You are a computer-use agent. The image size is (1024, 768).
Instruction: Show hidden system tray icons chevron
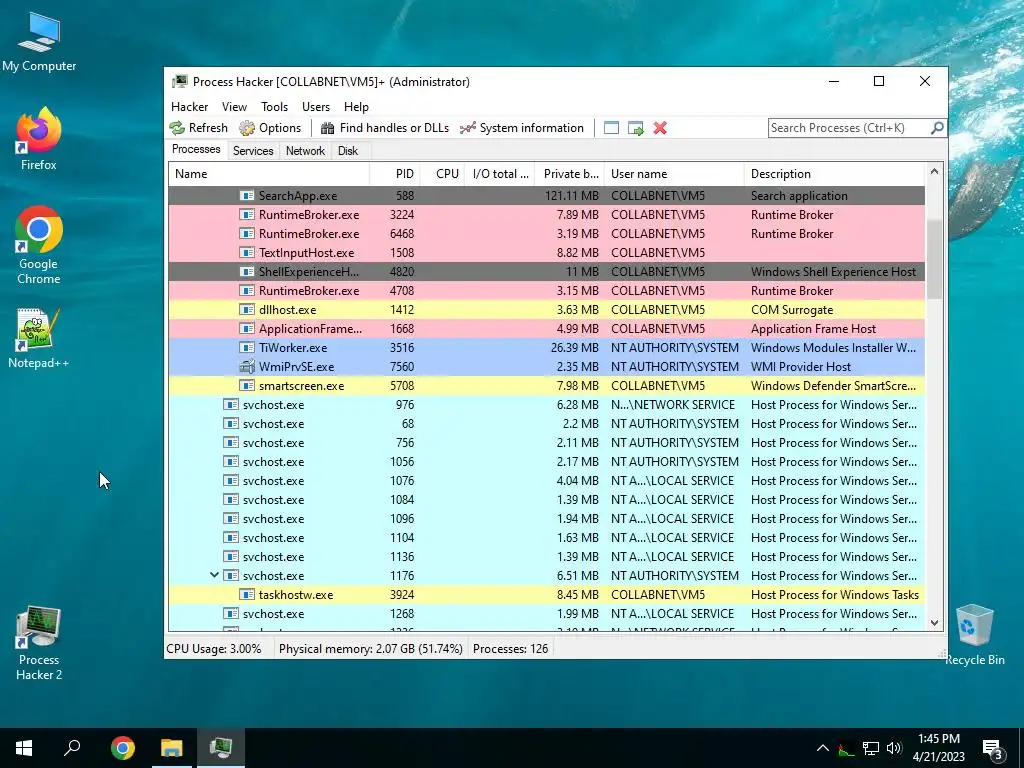click(823, 748)
